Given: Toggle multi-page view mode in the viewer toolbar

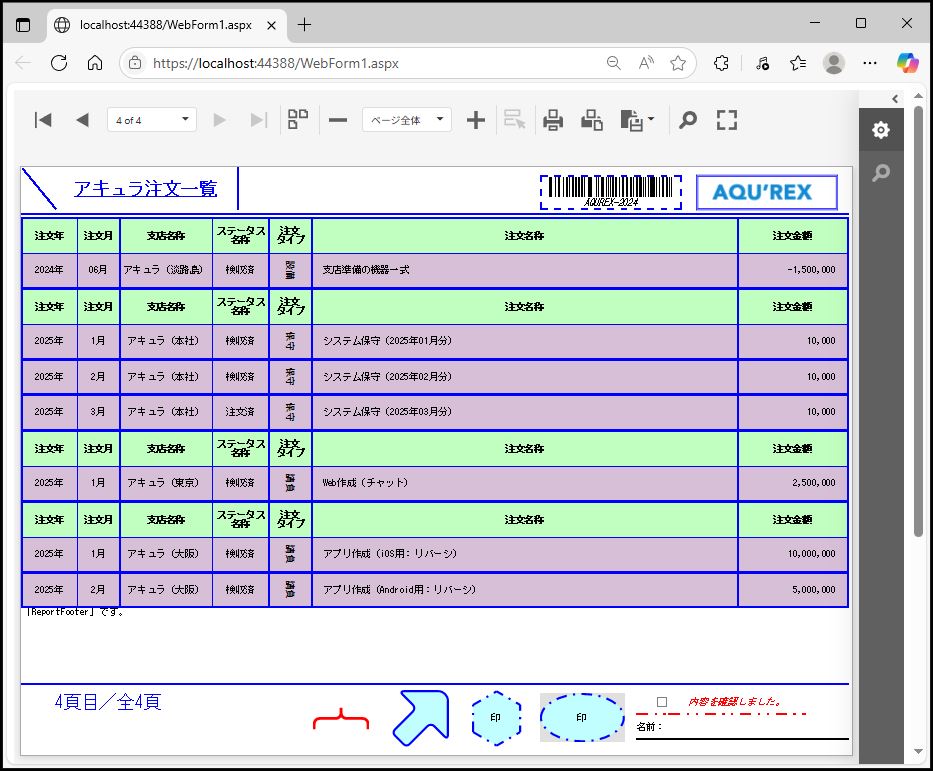Looking at the screenshot, I should [298, 120].
